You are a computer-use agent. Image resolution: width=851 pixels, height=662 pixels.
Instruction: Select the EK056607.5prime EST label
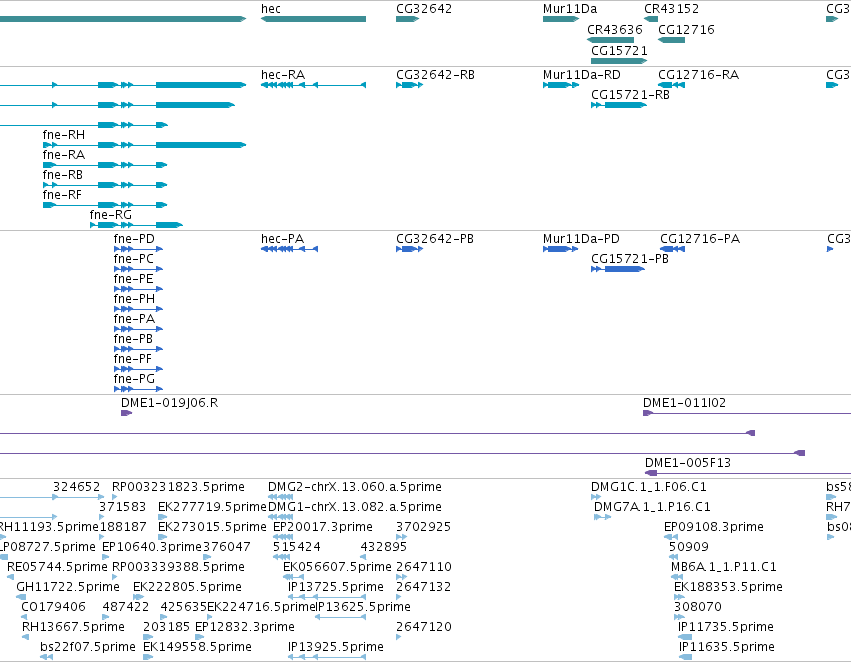pos(337,568)
